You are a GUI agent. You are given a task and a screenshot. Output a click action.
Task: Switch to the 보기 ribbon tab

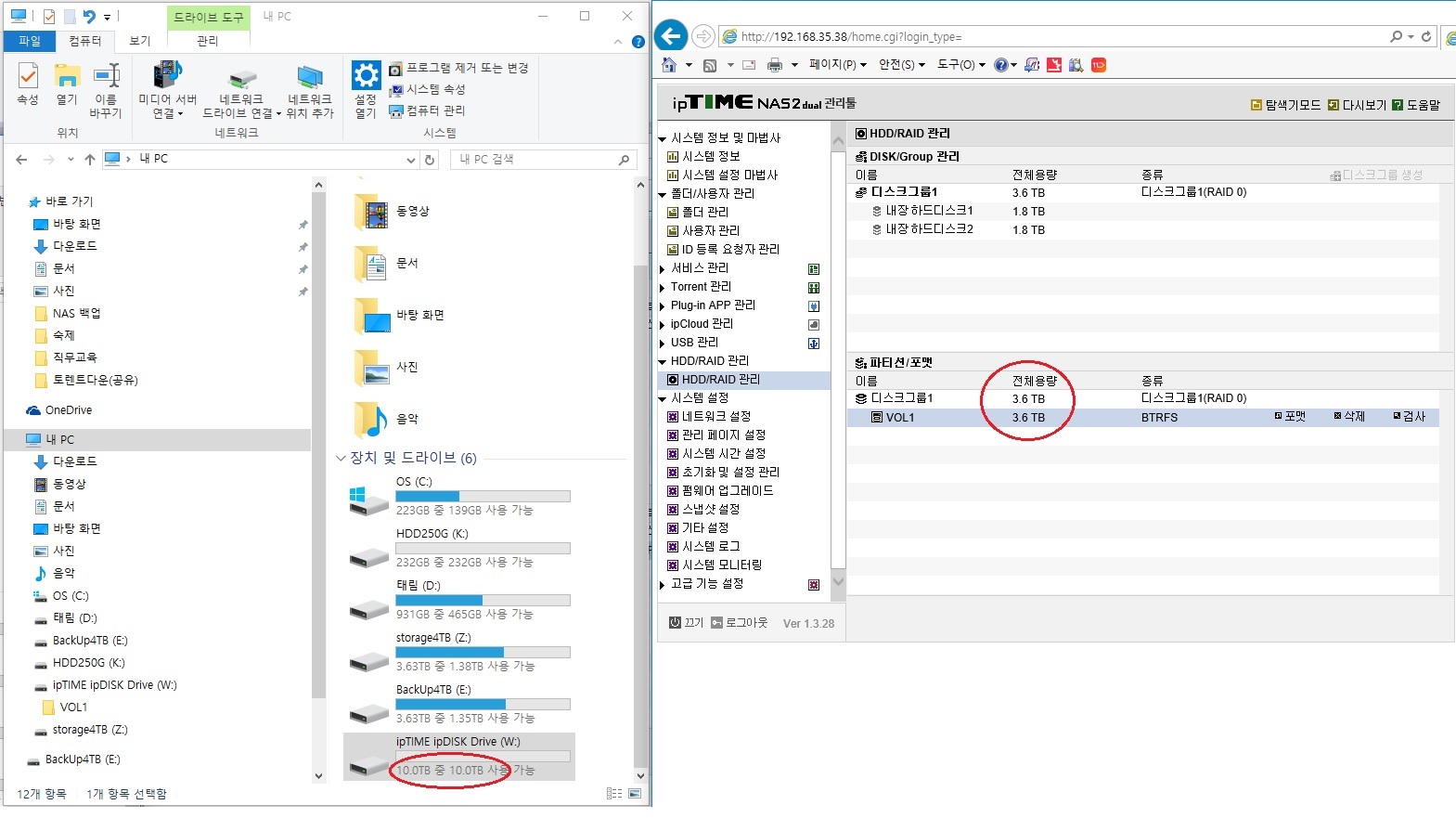[x=140, y=41]
